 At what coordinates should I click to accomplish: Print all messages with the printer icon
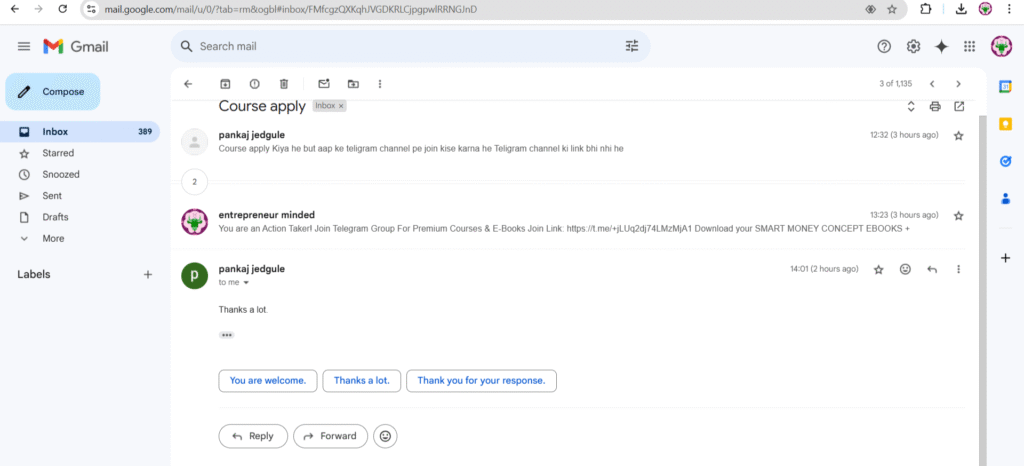pos(935,106)
